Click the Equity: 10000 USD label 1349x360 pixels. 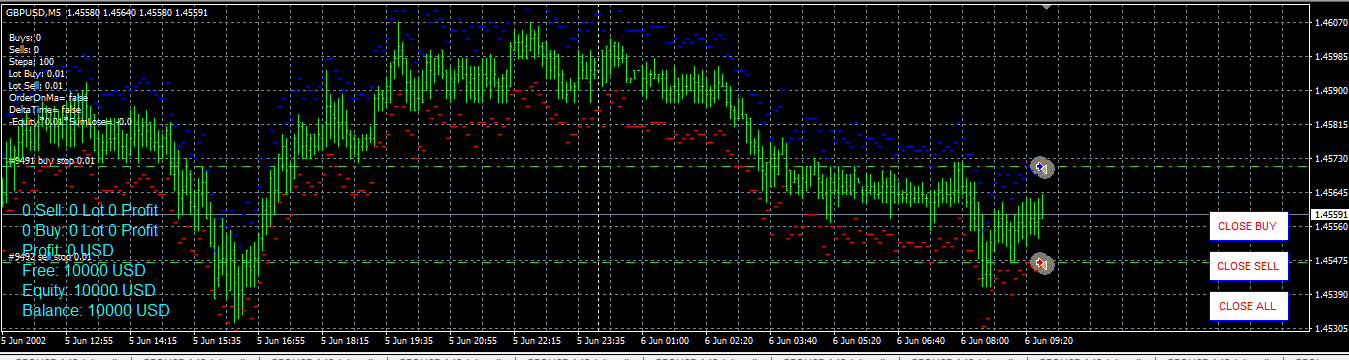pyautogui.click(x=90, y=291)
